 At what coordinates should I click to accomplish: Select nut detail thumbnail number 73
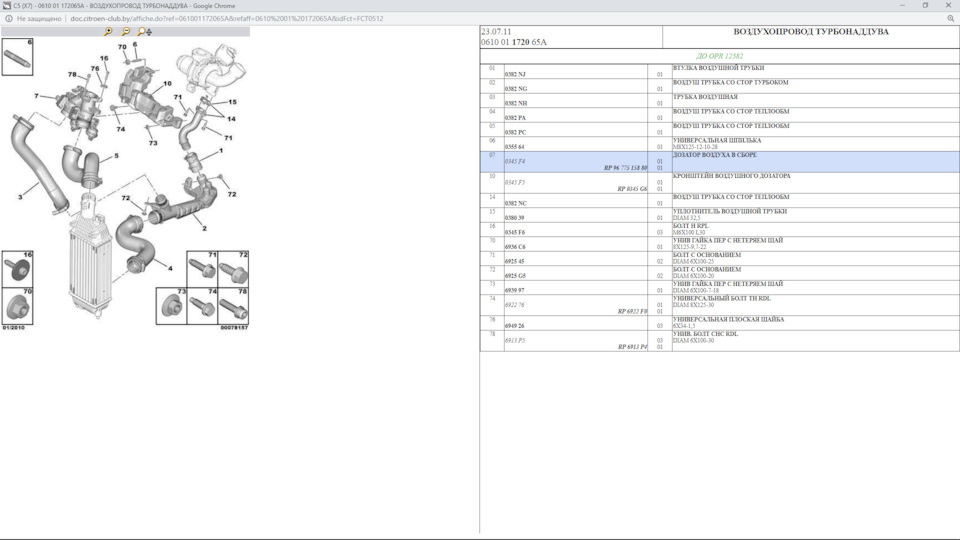pos(171,306)
